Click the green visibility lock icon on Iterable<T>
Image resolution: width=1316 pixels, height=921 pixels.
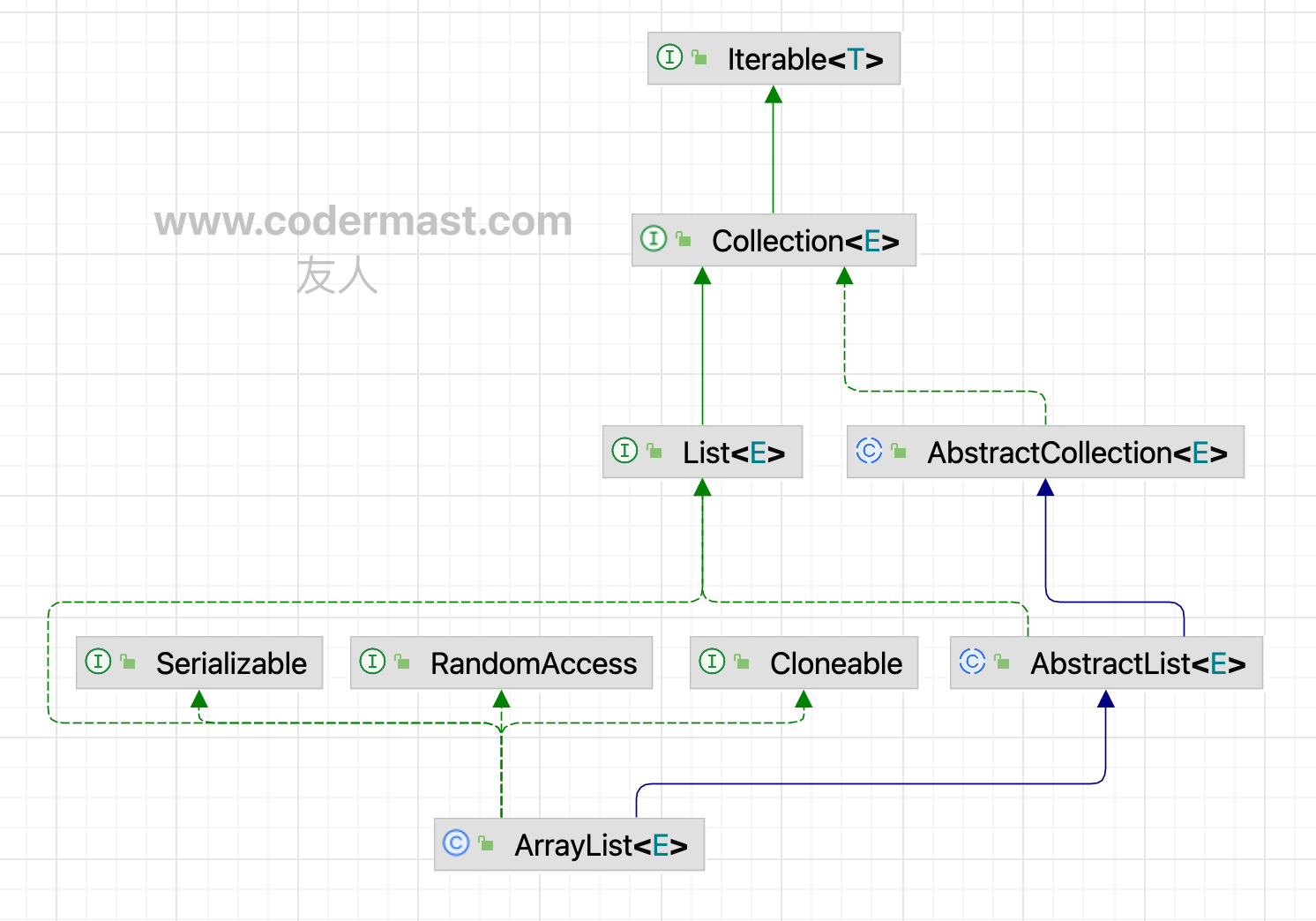point(699,58)
